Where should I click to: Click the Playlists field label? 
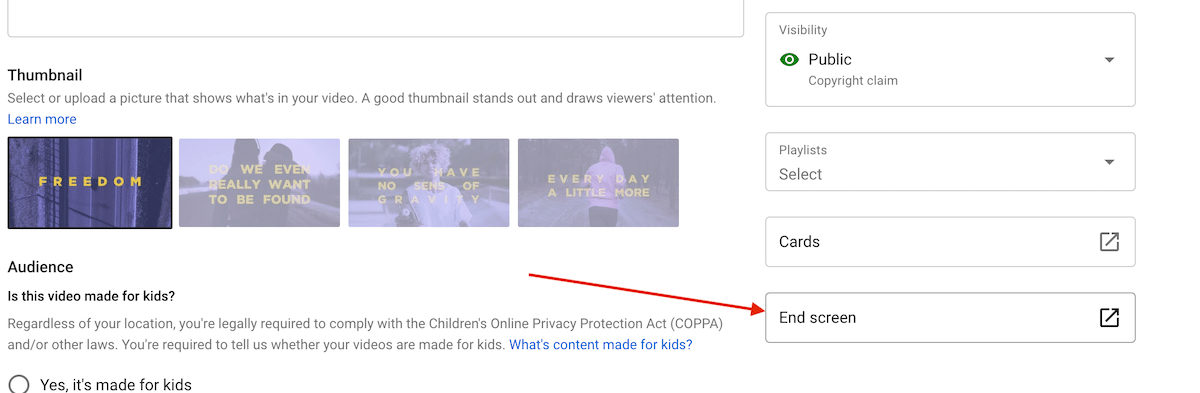point(803,150)
